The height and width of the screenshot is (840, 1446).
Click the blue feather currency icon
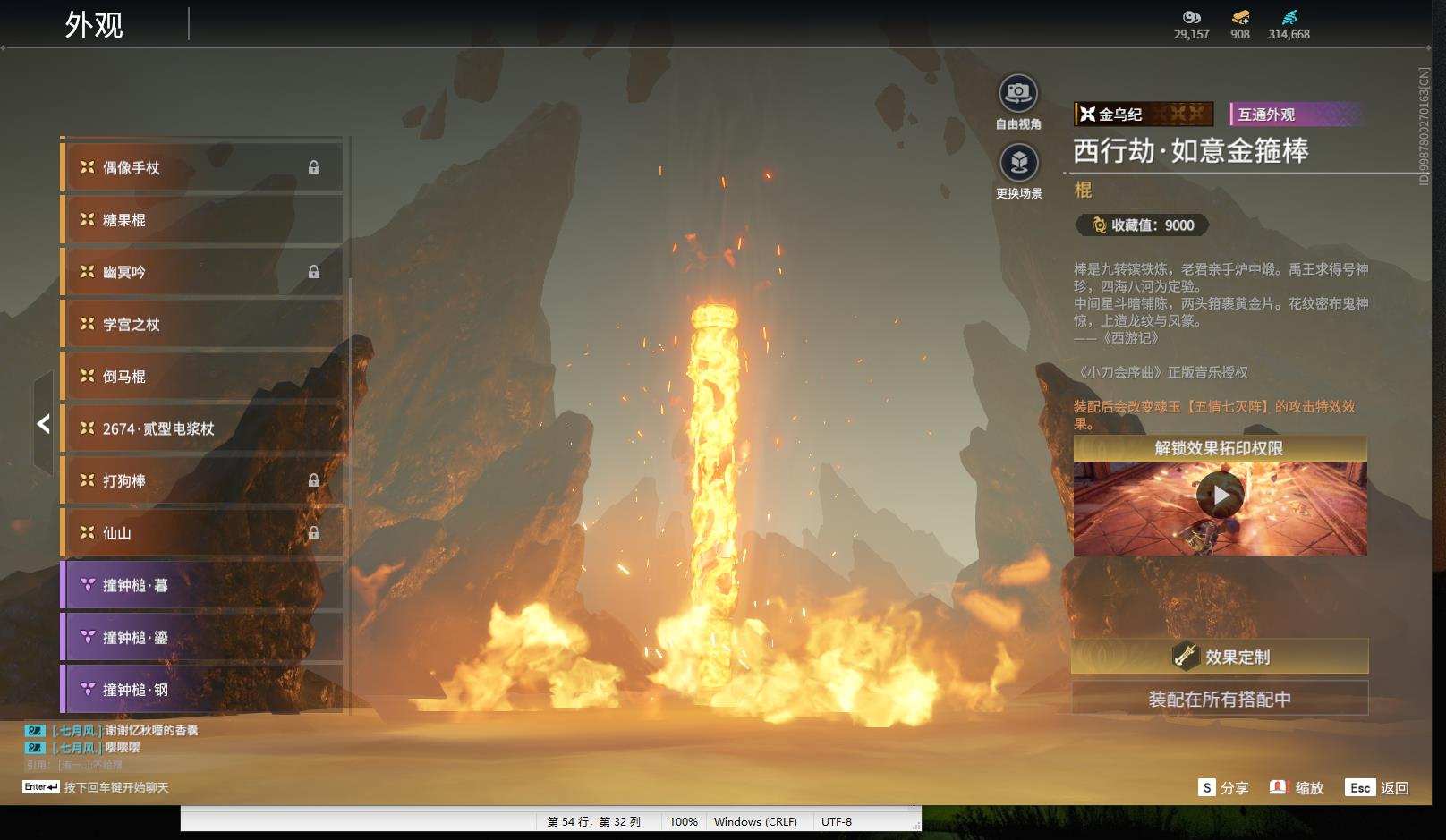1289,17
